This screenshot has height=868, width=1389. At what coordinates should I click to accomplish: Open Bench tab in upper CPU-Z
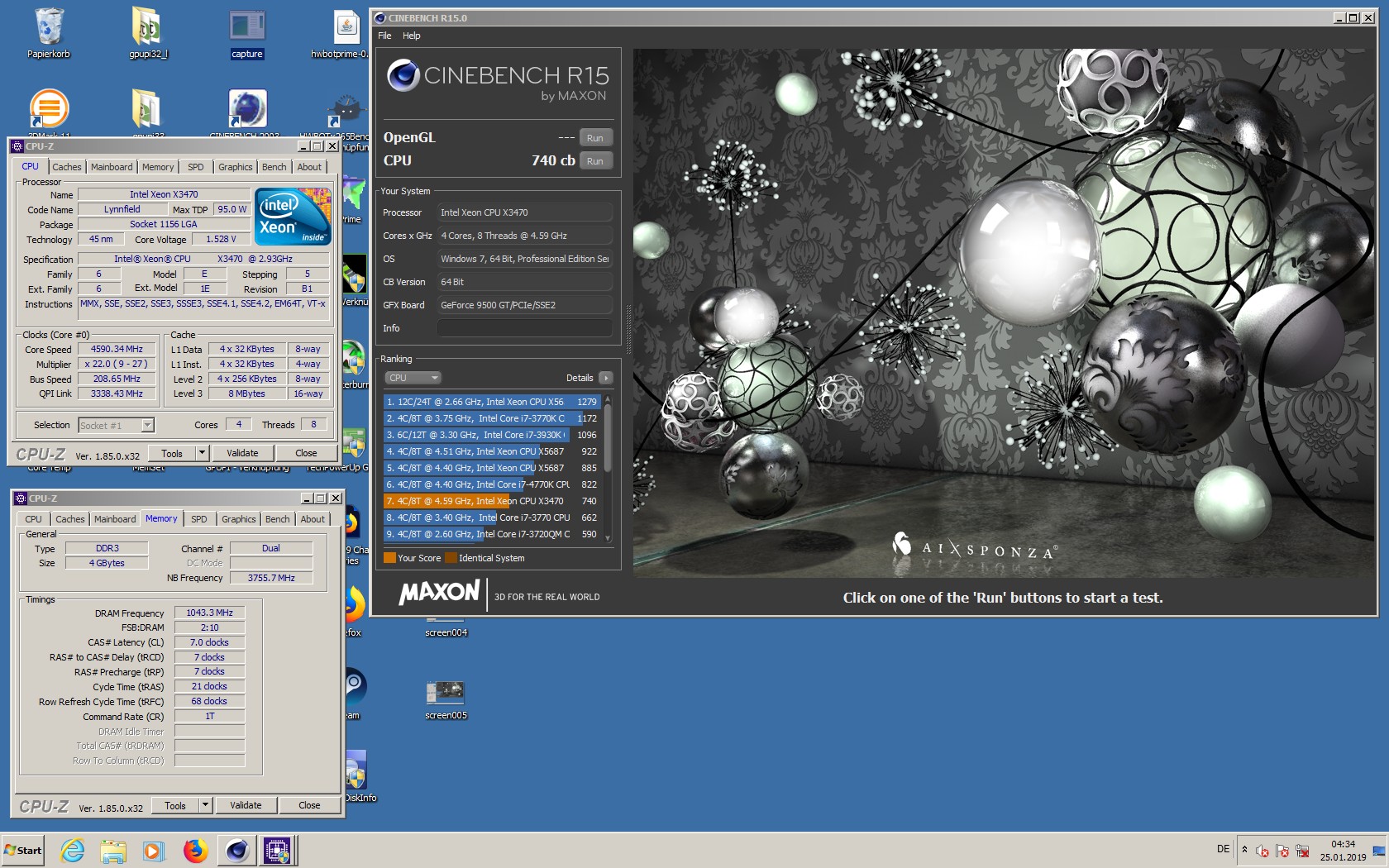[x=274, y=167]
